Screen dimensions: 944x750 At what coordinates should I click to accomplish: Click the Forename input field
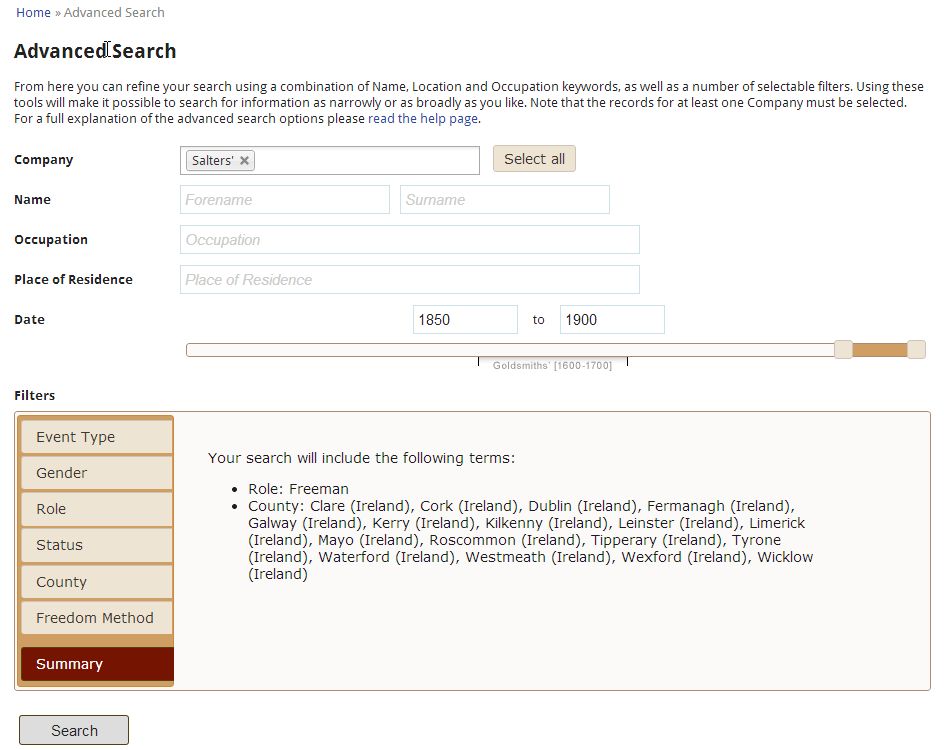285,200
